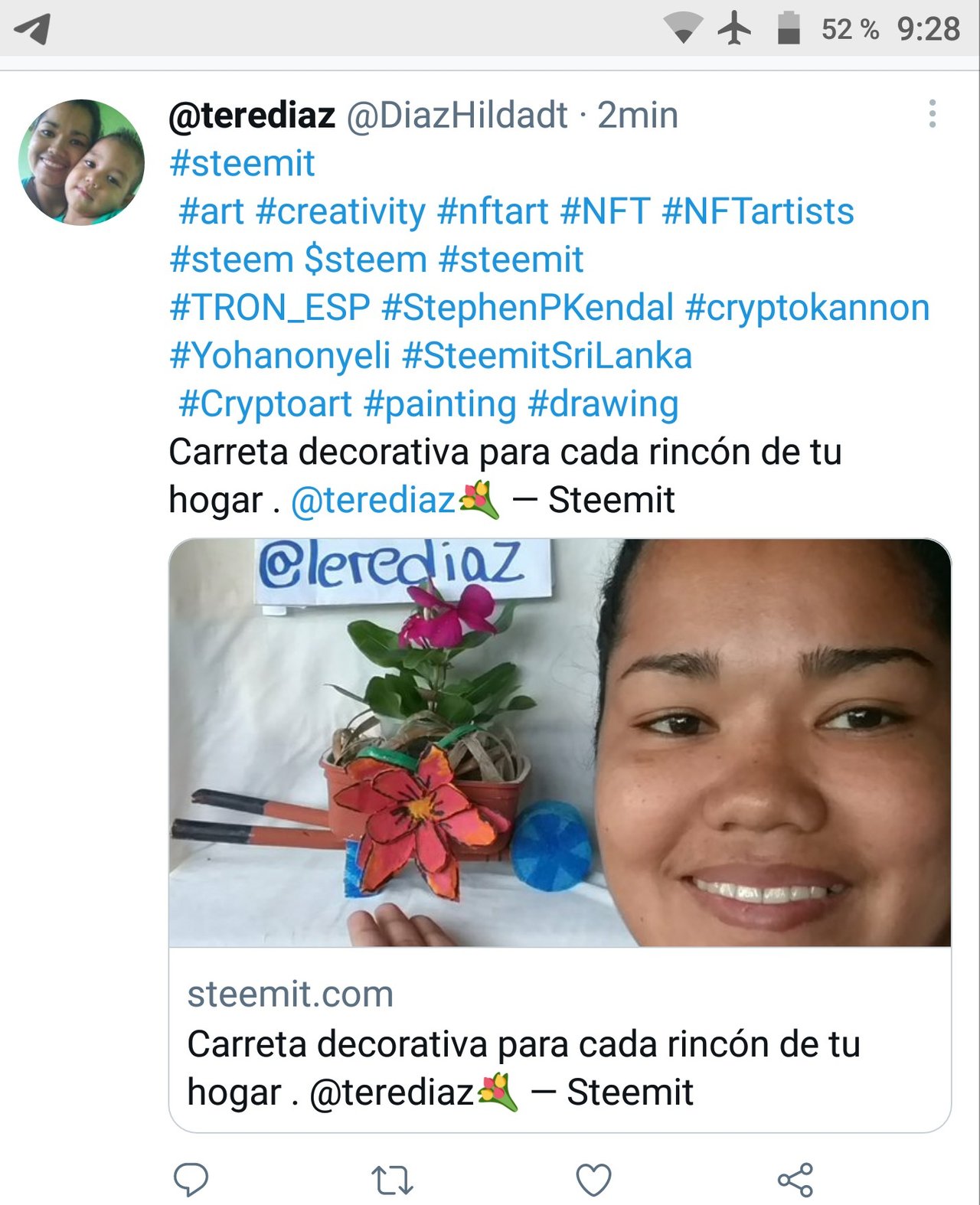Retweet the post with retweet arrows icon
This screenshot has height=1205, width=980.
coord(392,1181)
